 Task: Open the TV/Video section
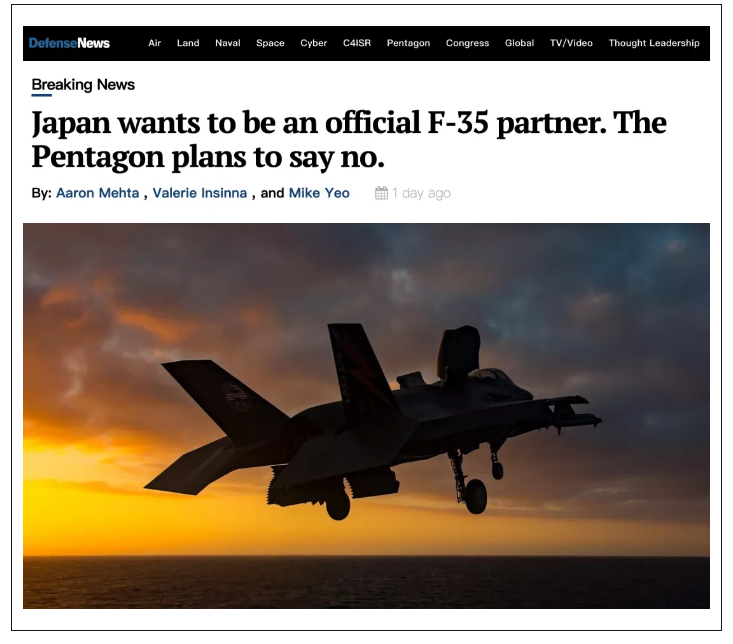click(571, 43)
